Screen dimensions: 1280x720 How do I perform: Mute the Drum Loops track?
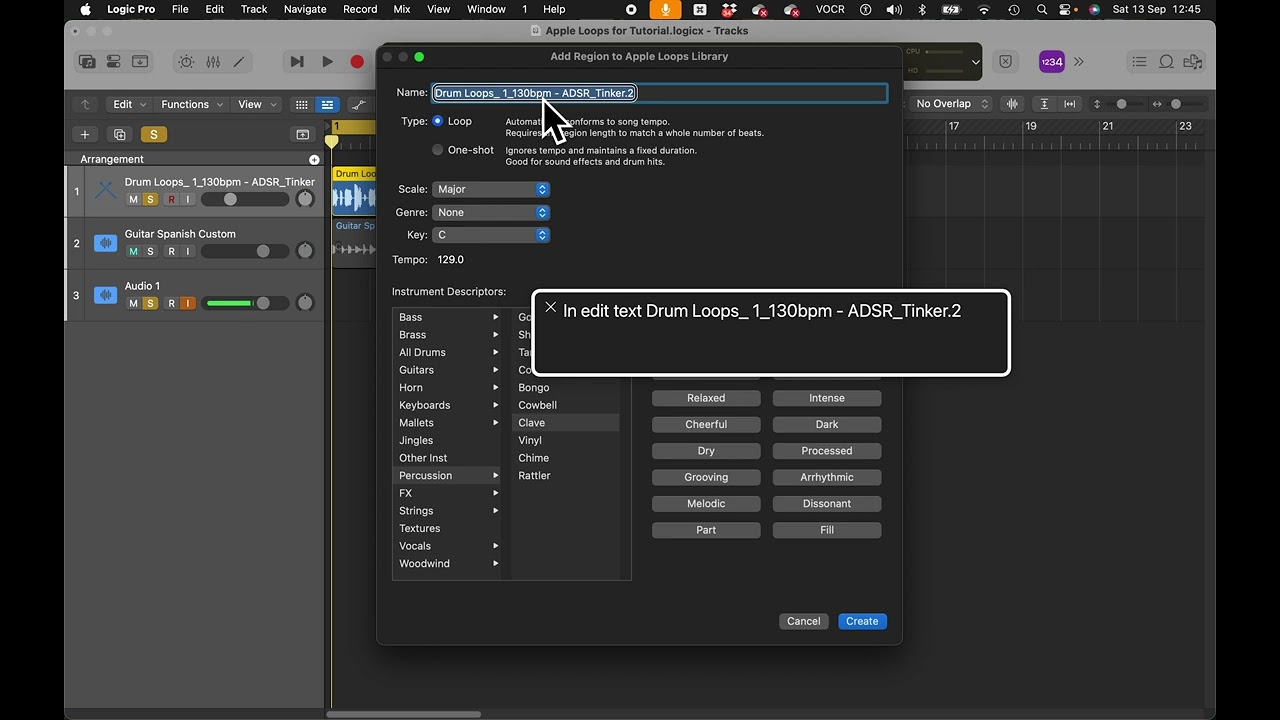point(133,199)
